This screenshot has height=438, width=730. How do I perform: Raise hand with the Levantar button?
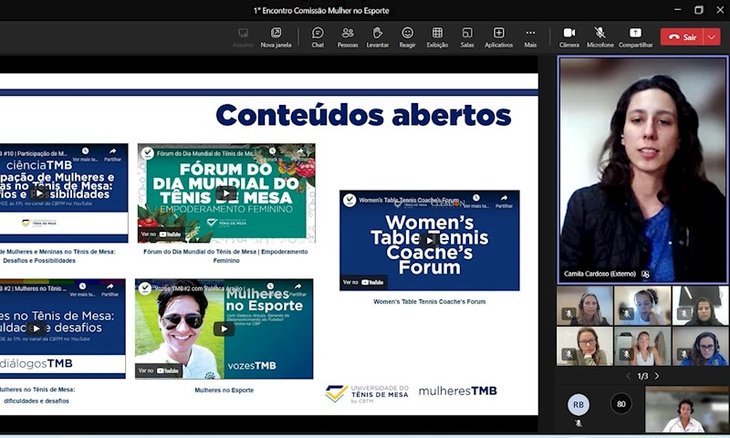click(378, 37)
